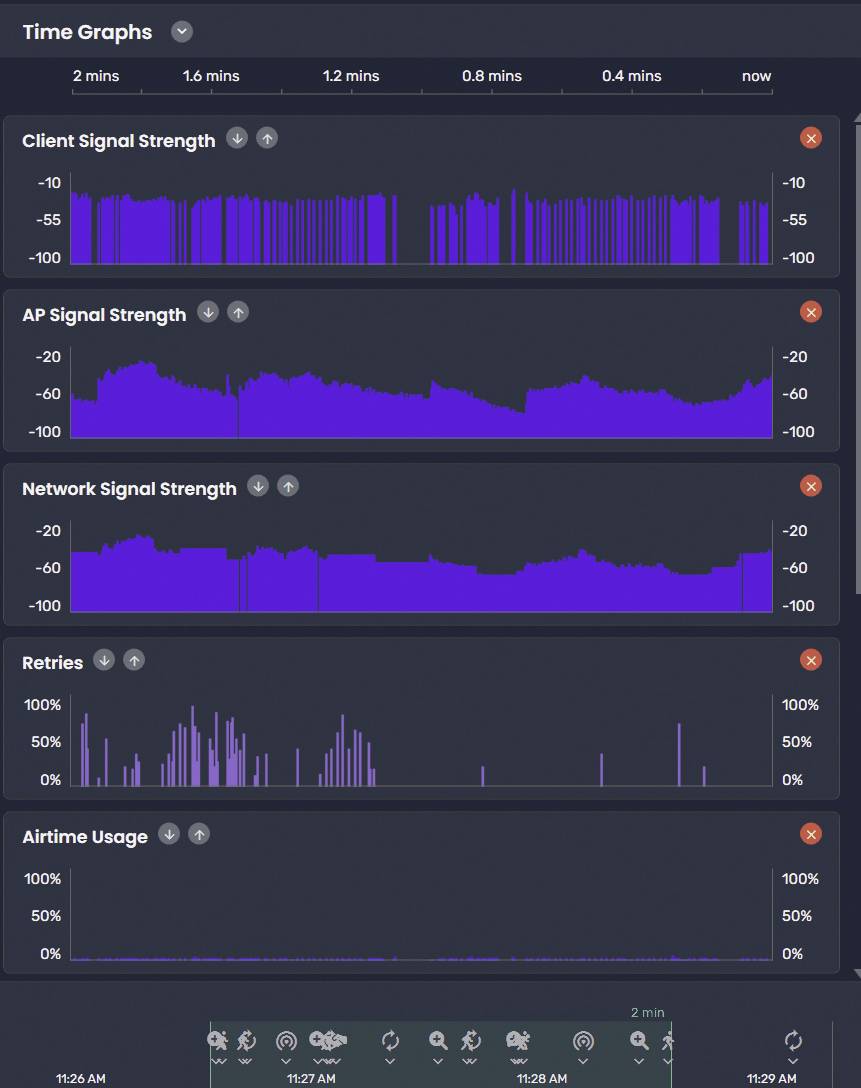861x1088 pixels.
Task: Move the Network Signal Strength graph down
Action: 258,486
